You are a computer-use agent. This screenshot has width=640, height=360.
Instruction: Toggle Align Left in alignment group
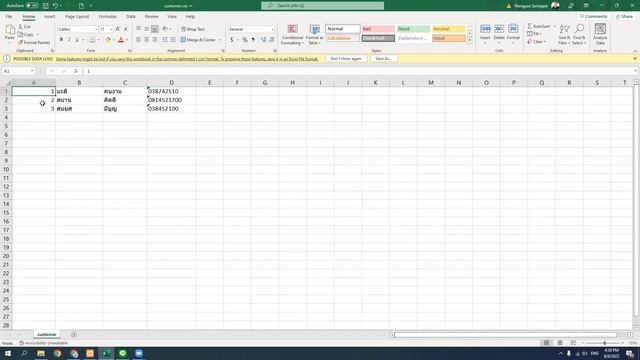point(138,40)
